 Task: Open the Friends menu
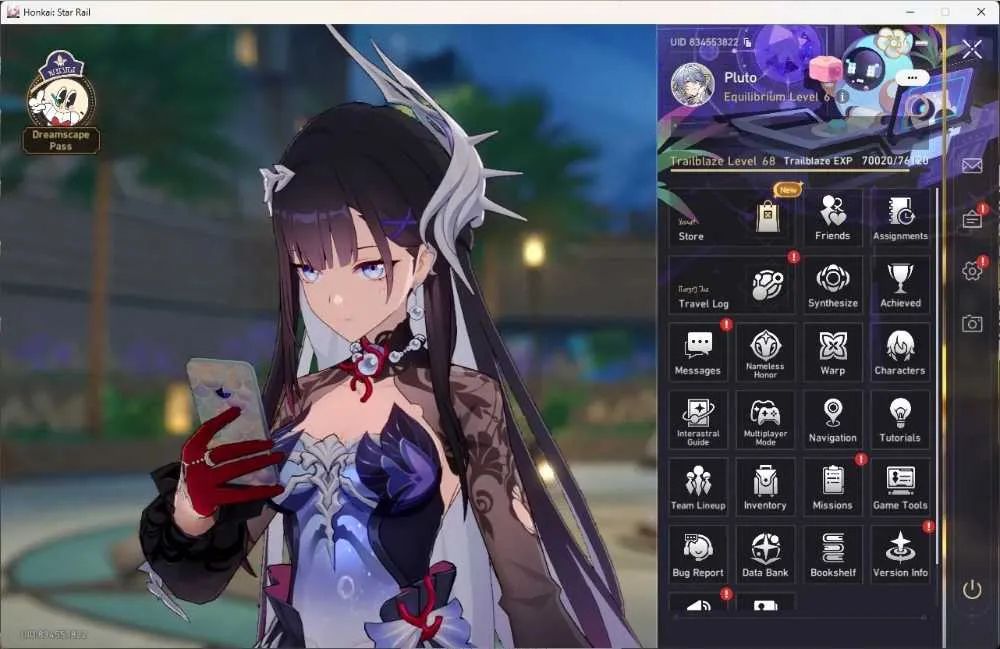pos(833,217)
